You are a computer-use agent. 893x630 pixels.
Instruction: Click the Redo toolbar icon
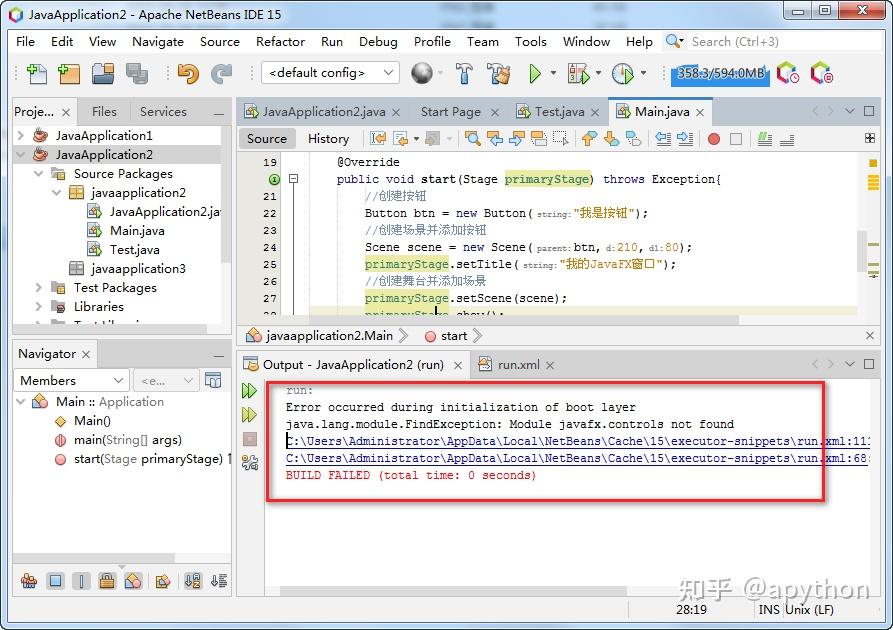point(221,73)
